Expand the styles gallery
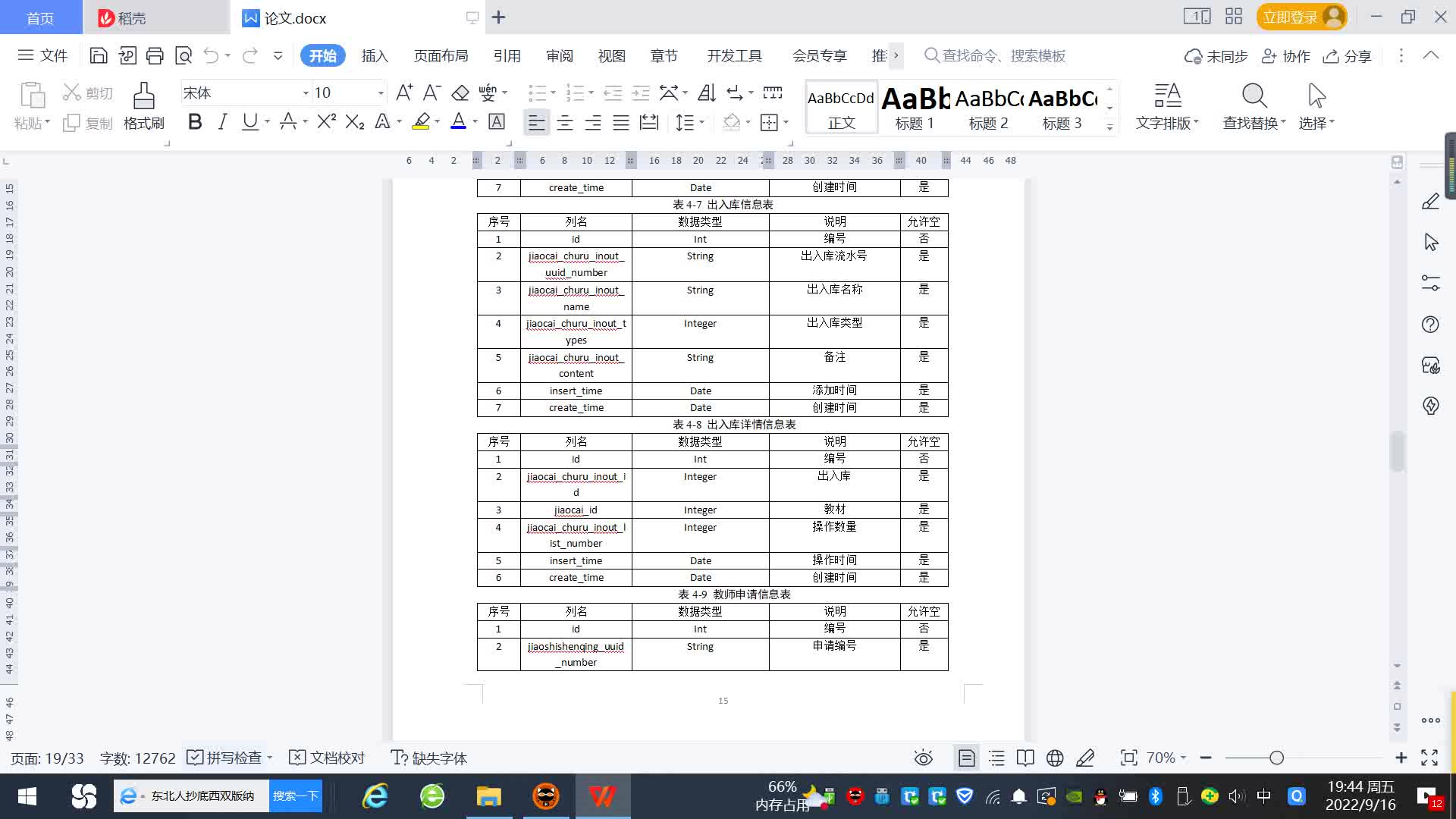The height and width of the screenshot is (819, 1456). 1109,127
